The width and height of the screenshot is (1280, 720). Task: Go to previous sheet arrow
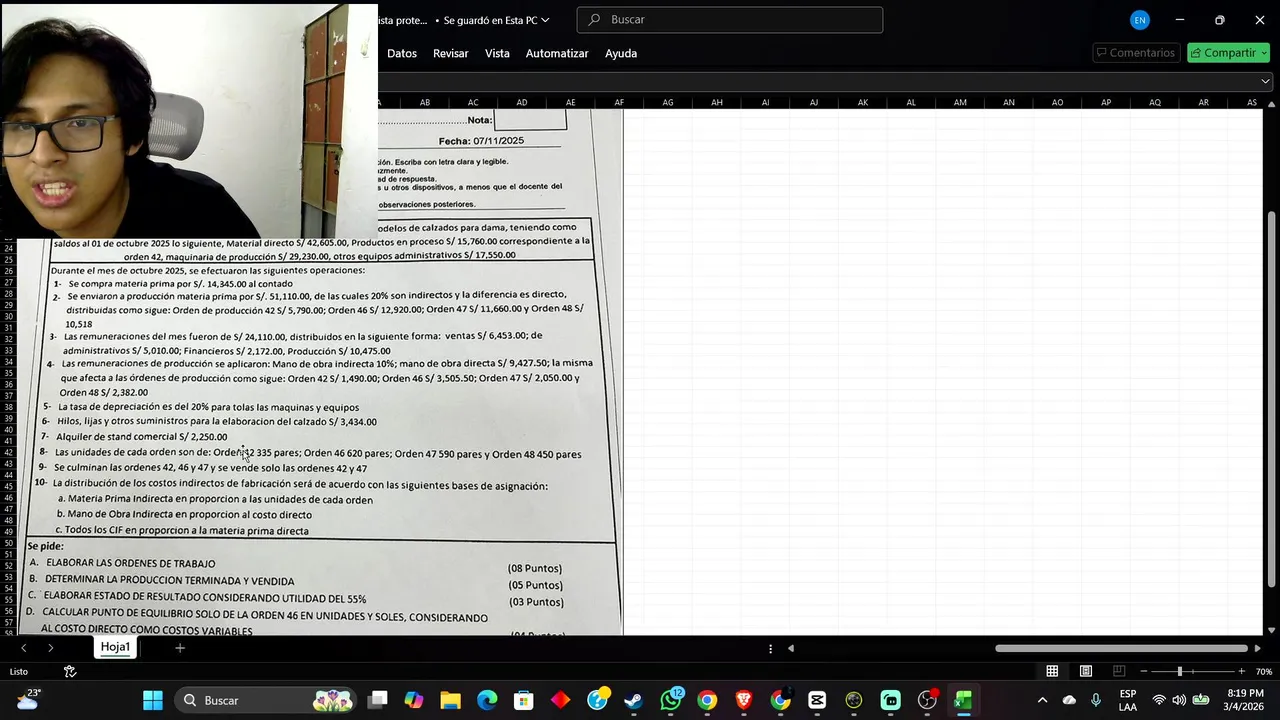(24, 648)
